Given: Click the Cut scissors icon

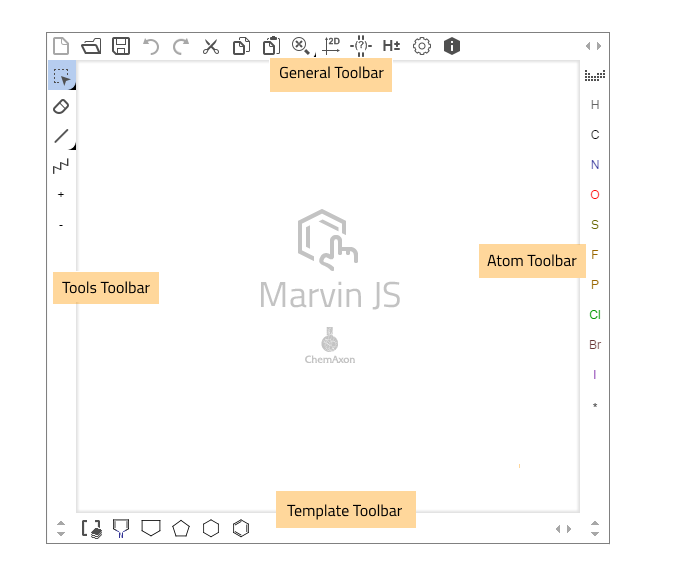Looking at the screenshot, I should pyautogui.click(x=211, y=46).
